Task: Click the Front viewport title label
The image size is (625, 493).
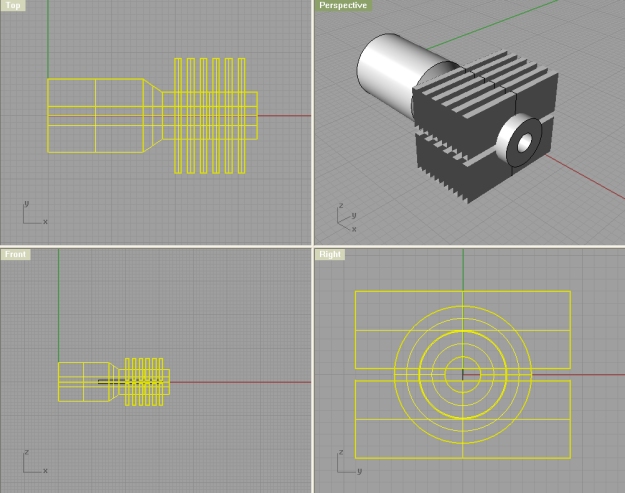Action: 16,254
